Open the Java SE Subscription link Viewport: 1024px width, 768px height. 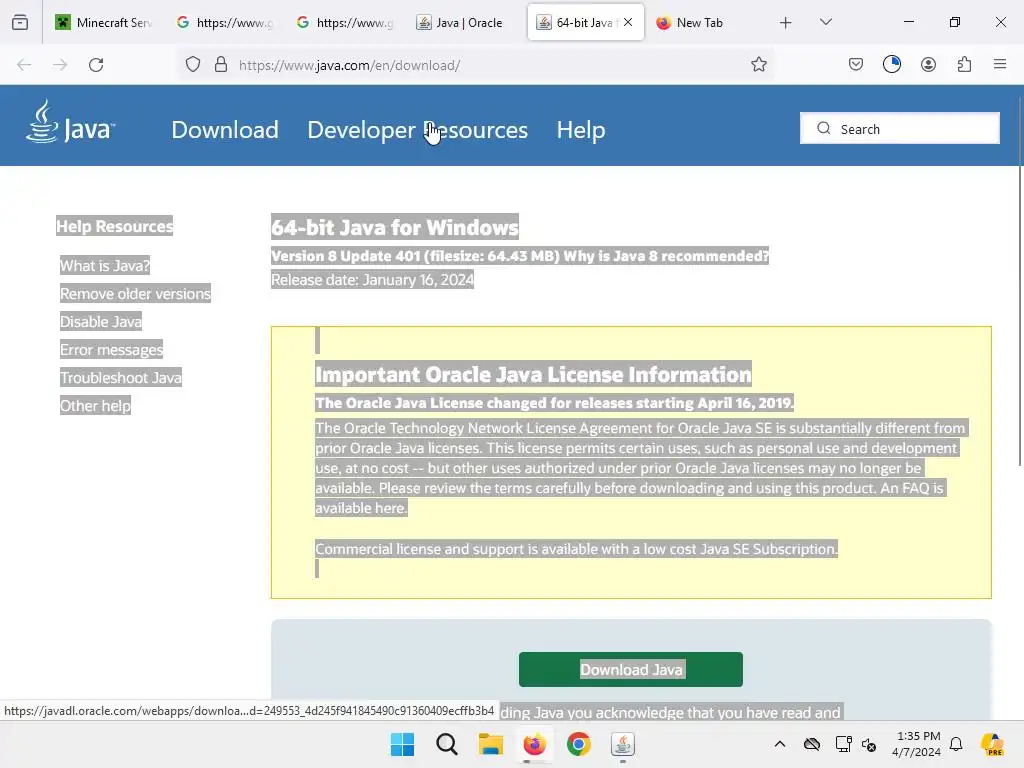pos(767,549)
